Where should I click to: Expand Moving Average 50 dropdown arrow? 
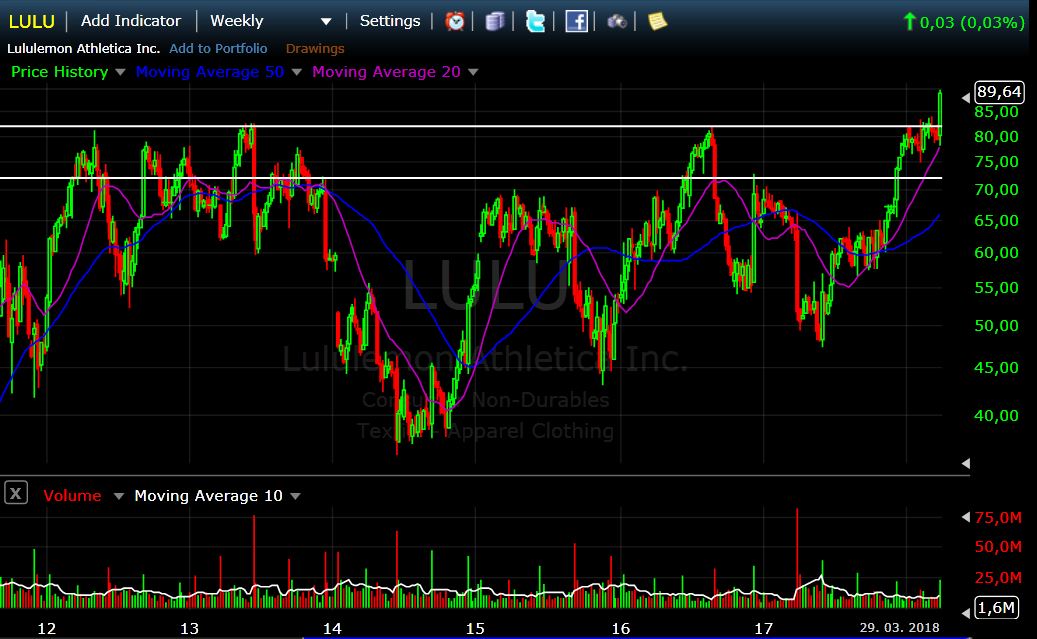(296, 72)
